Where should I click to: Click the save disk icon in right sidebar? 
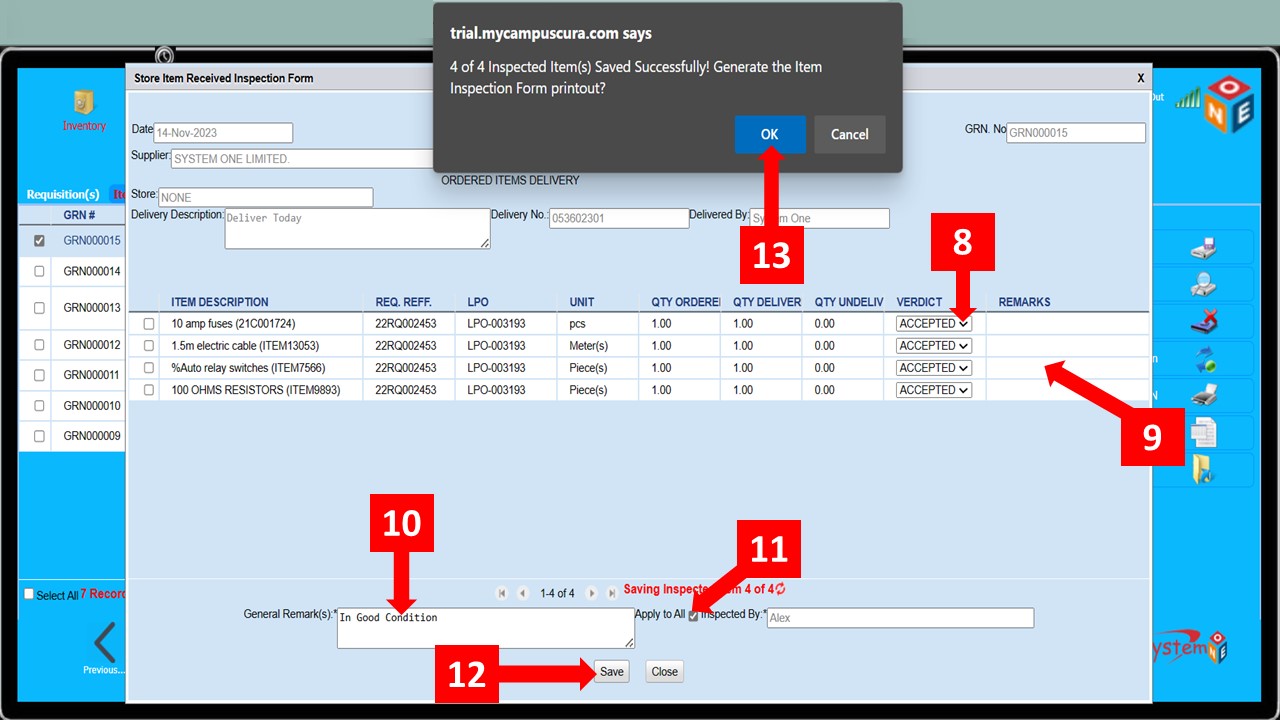1203,248
